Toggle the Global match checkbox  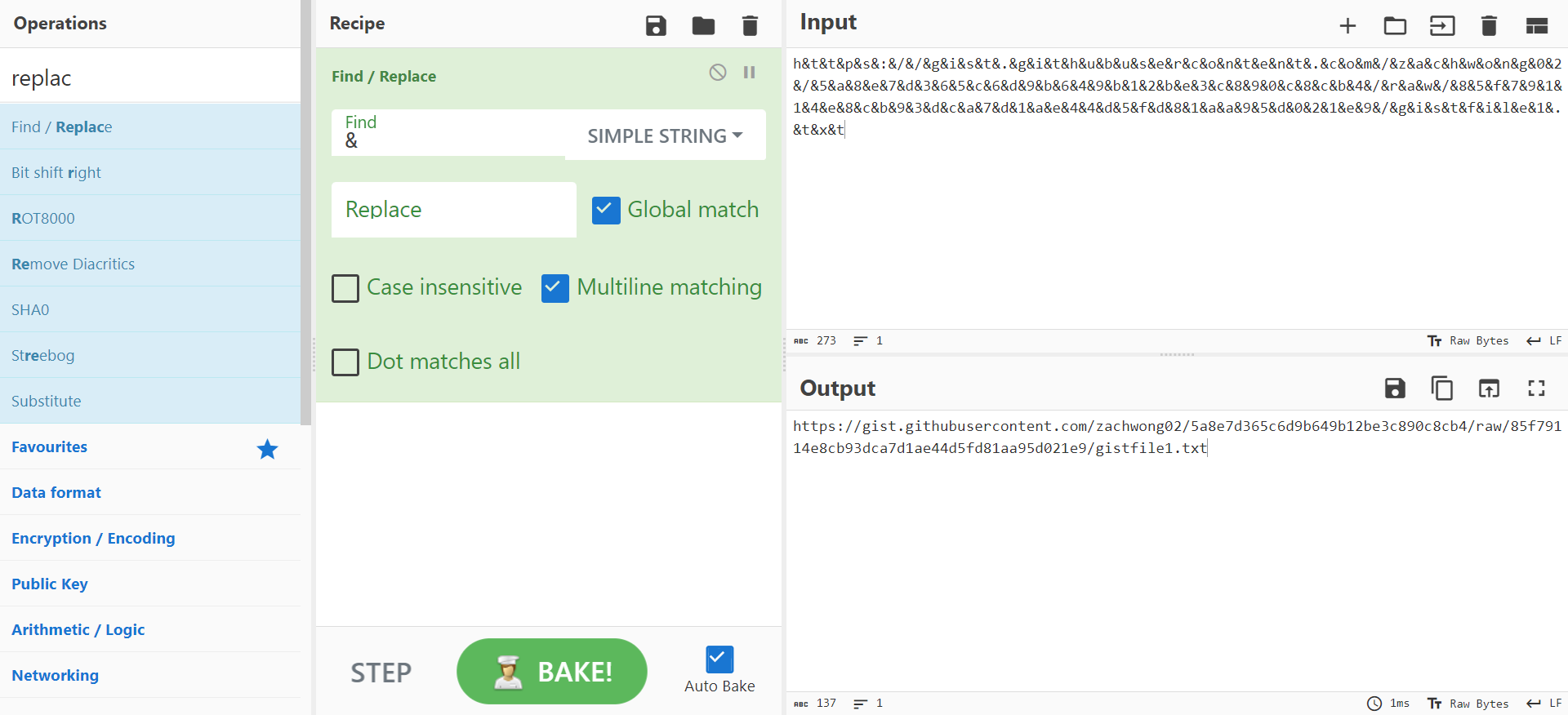(606, 210)
